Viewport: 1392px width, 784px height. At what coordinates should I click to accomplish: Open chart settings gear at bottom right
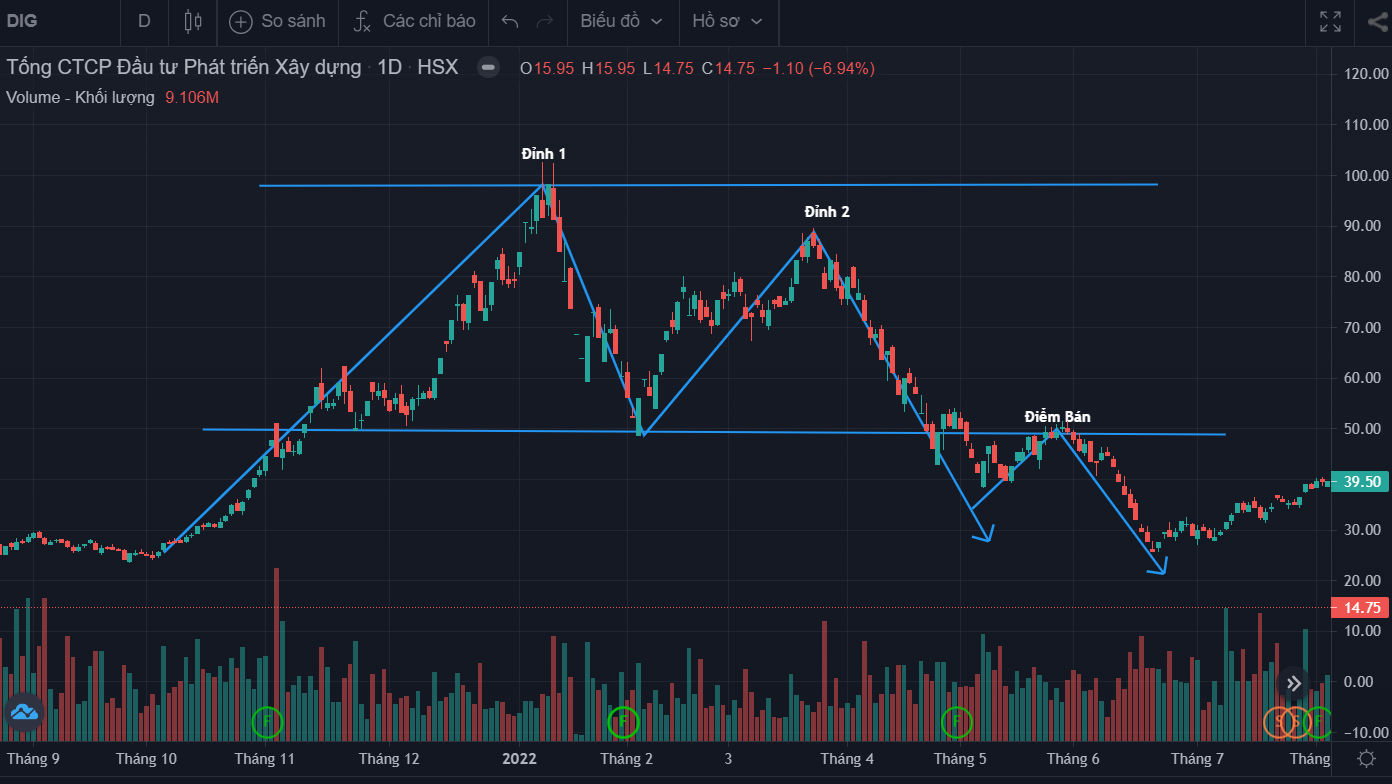pyautogui.click(x=1366, y=759)
